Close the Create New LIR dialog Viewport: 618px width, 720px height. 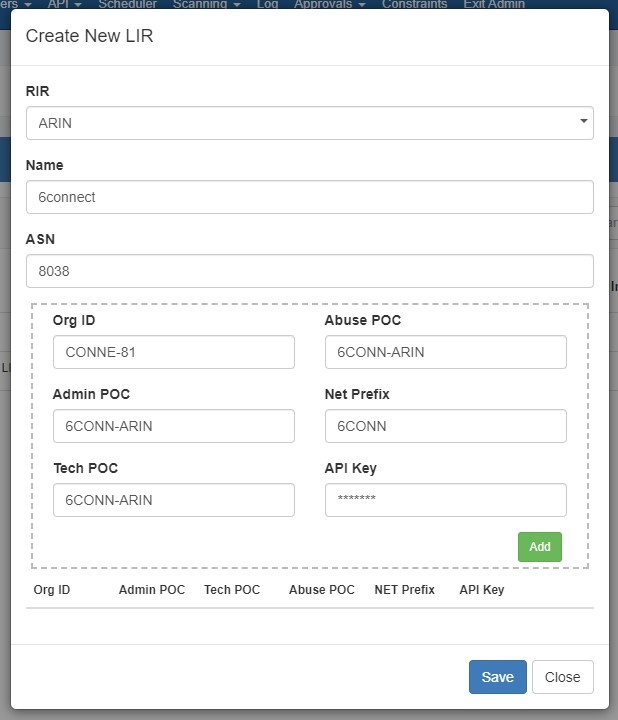coord(562,677)
